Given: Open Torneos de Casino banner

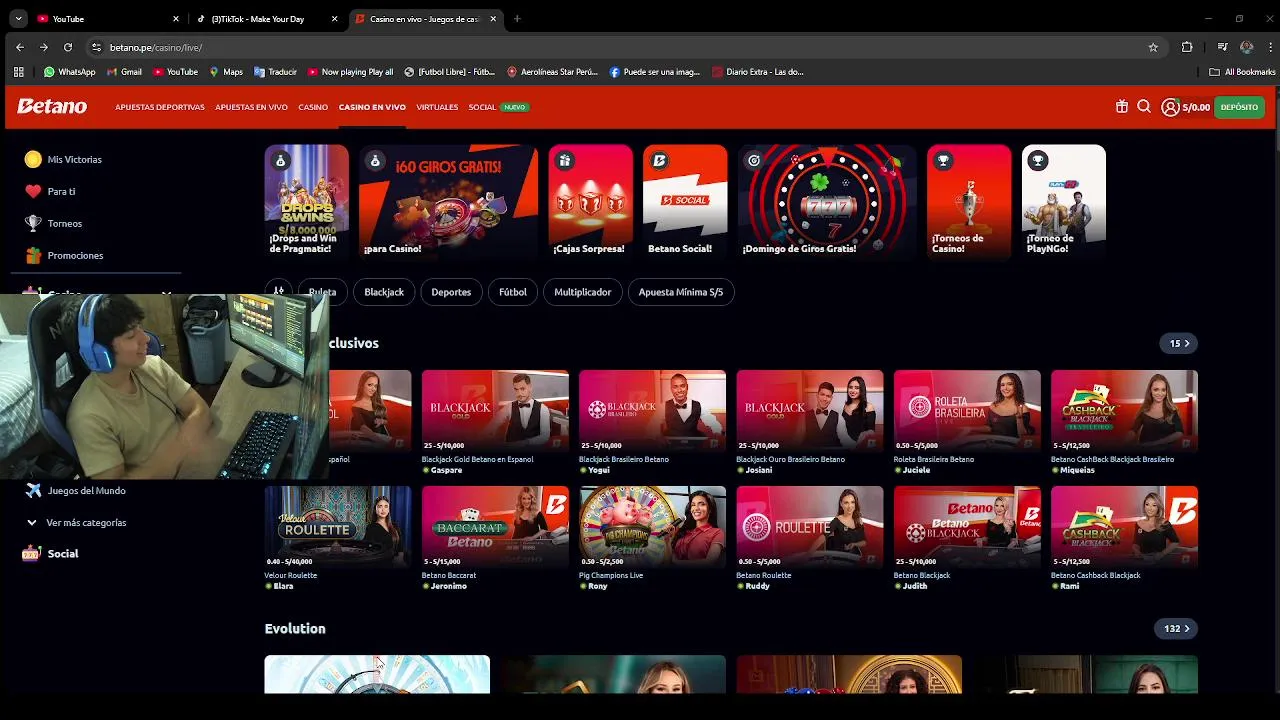Looking at the screenshot, I should pos(969,202).
